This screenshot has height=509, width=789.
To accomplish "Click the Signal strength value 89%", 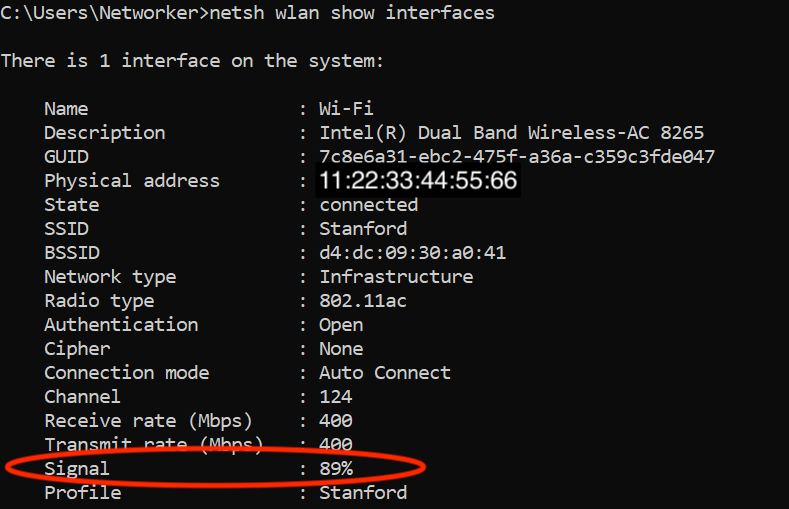I will click(x=336, y=468).
